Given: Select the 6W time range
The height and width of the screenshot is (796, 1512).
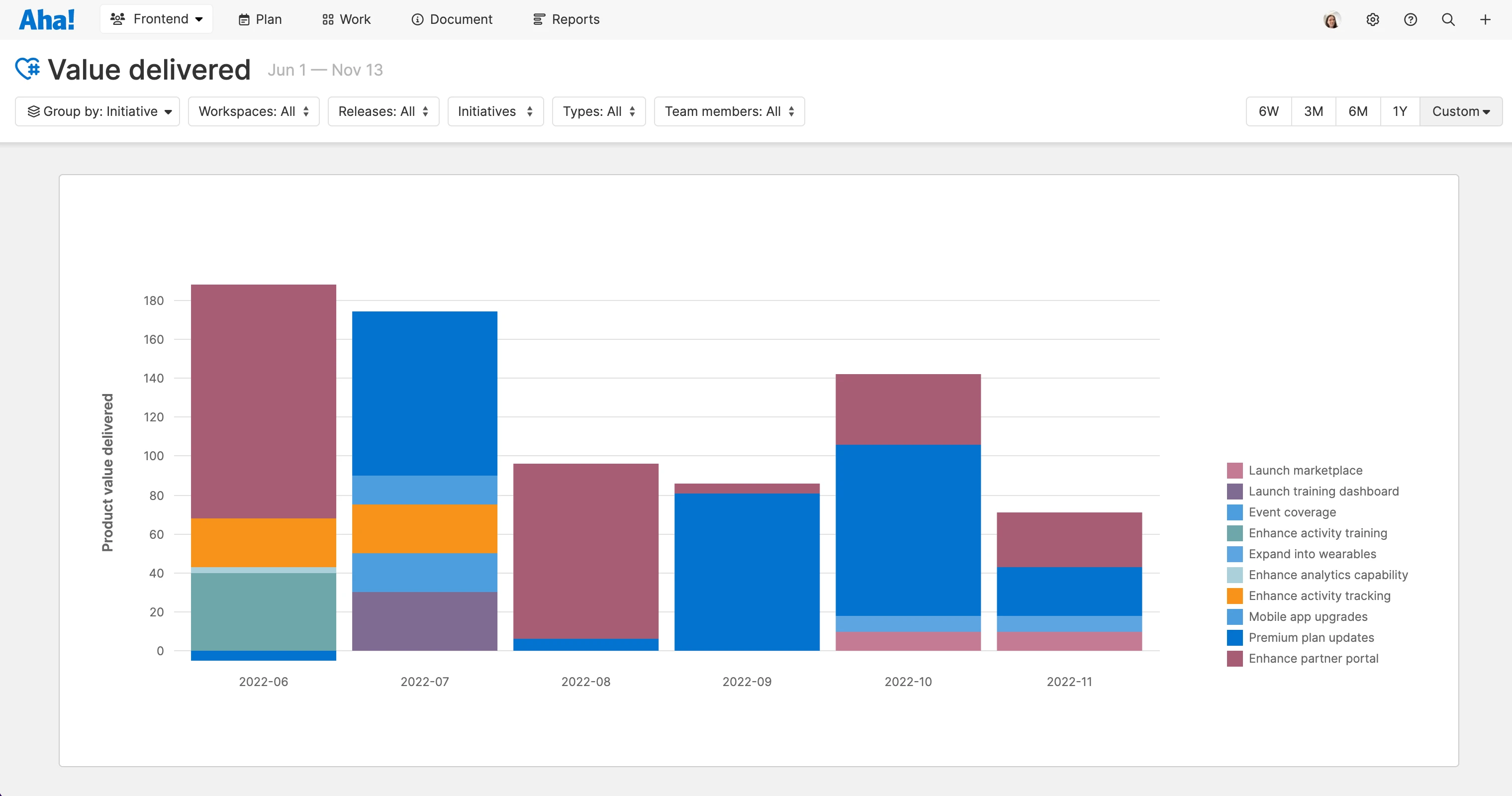Looking at the screenshot, I should click(1268, 111).
